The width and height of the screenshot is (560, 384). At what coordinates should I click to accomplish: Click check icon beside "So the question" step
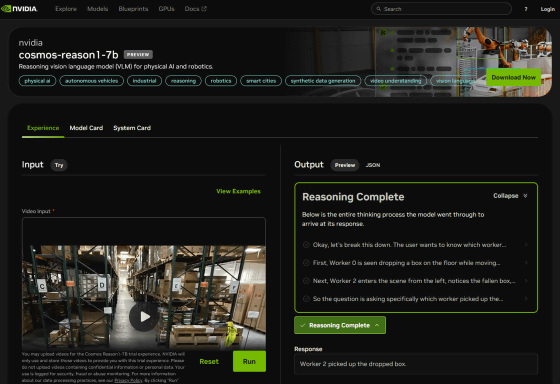pos(306,298)
